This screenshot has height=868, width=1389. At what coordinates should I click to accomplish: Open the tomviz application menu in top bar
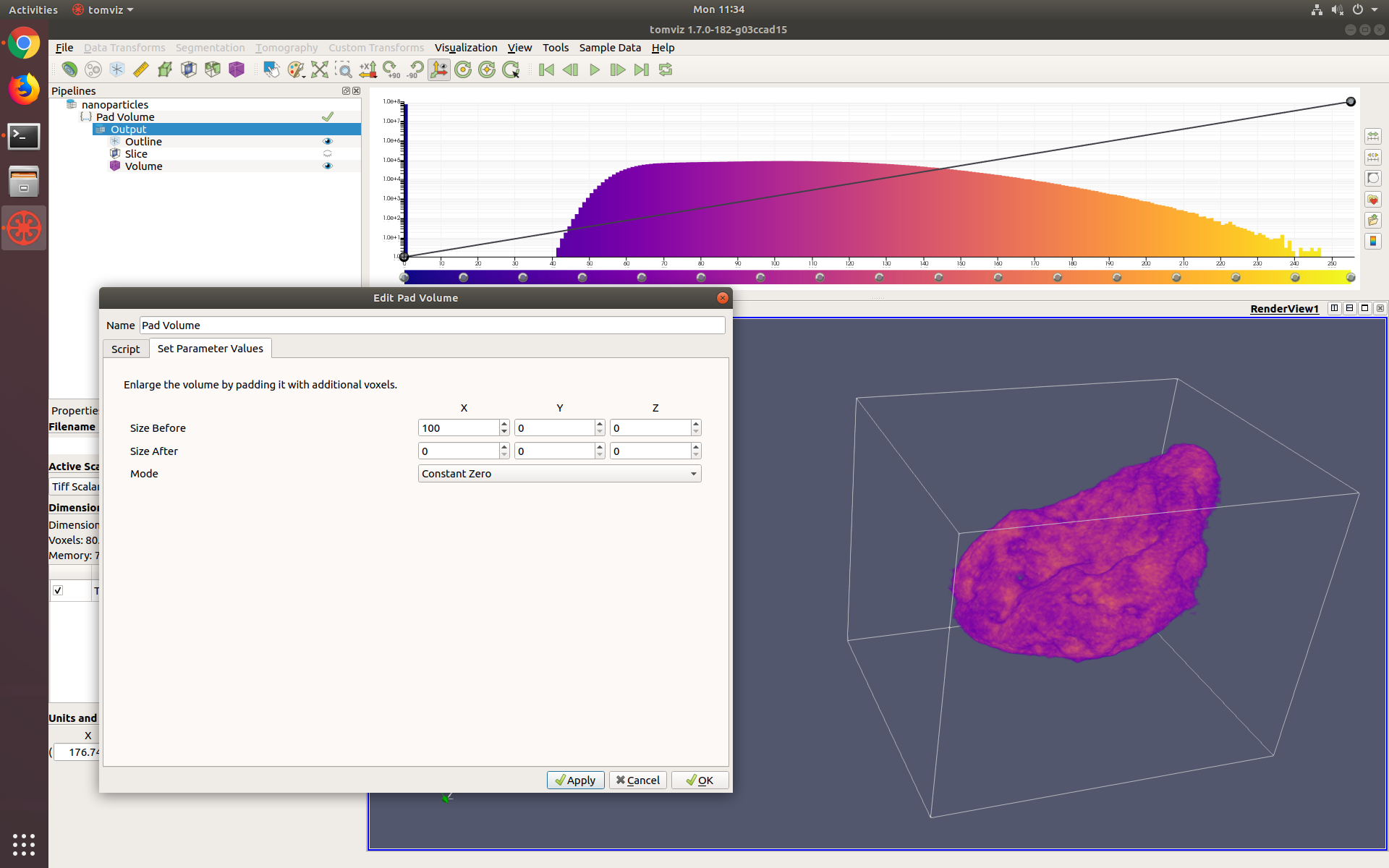tap(103, 9)
